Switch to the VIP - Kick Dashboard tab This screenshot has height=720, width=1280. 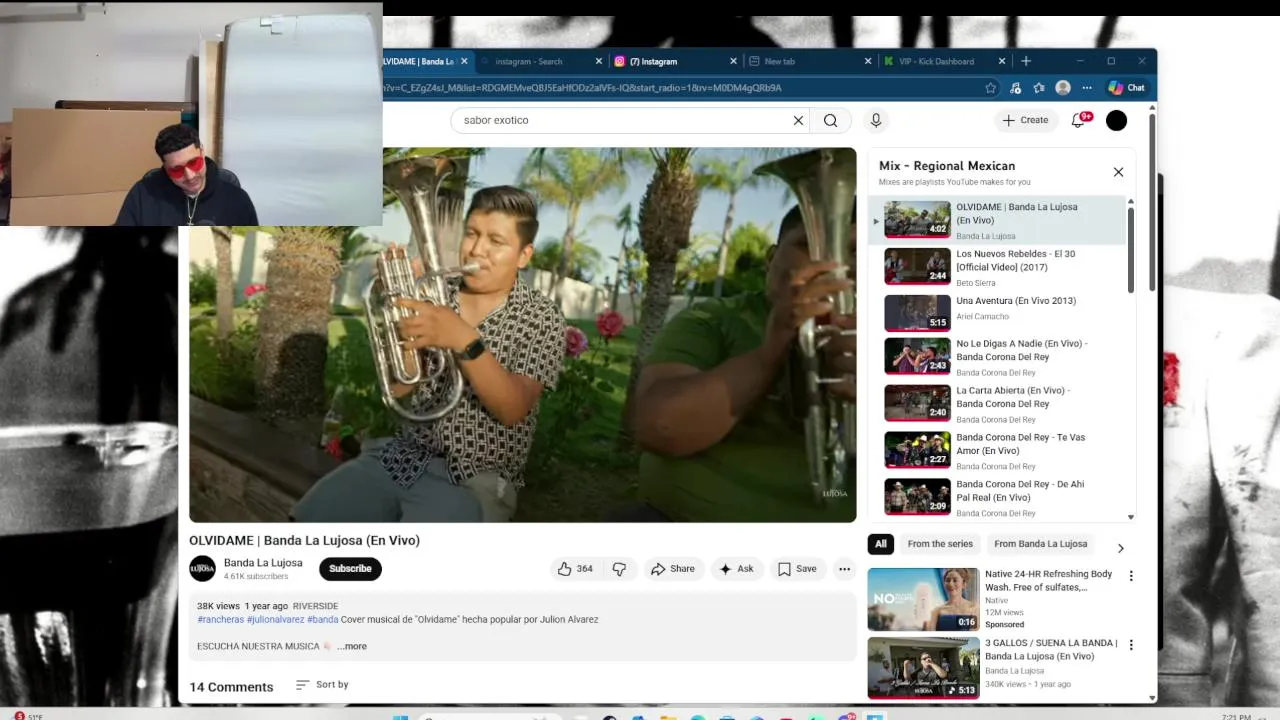click(942, 61)
